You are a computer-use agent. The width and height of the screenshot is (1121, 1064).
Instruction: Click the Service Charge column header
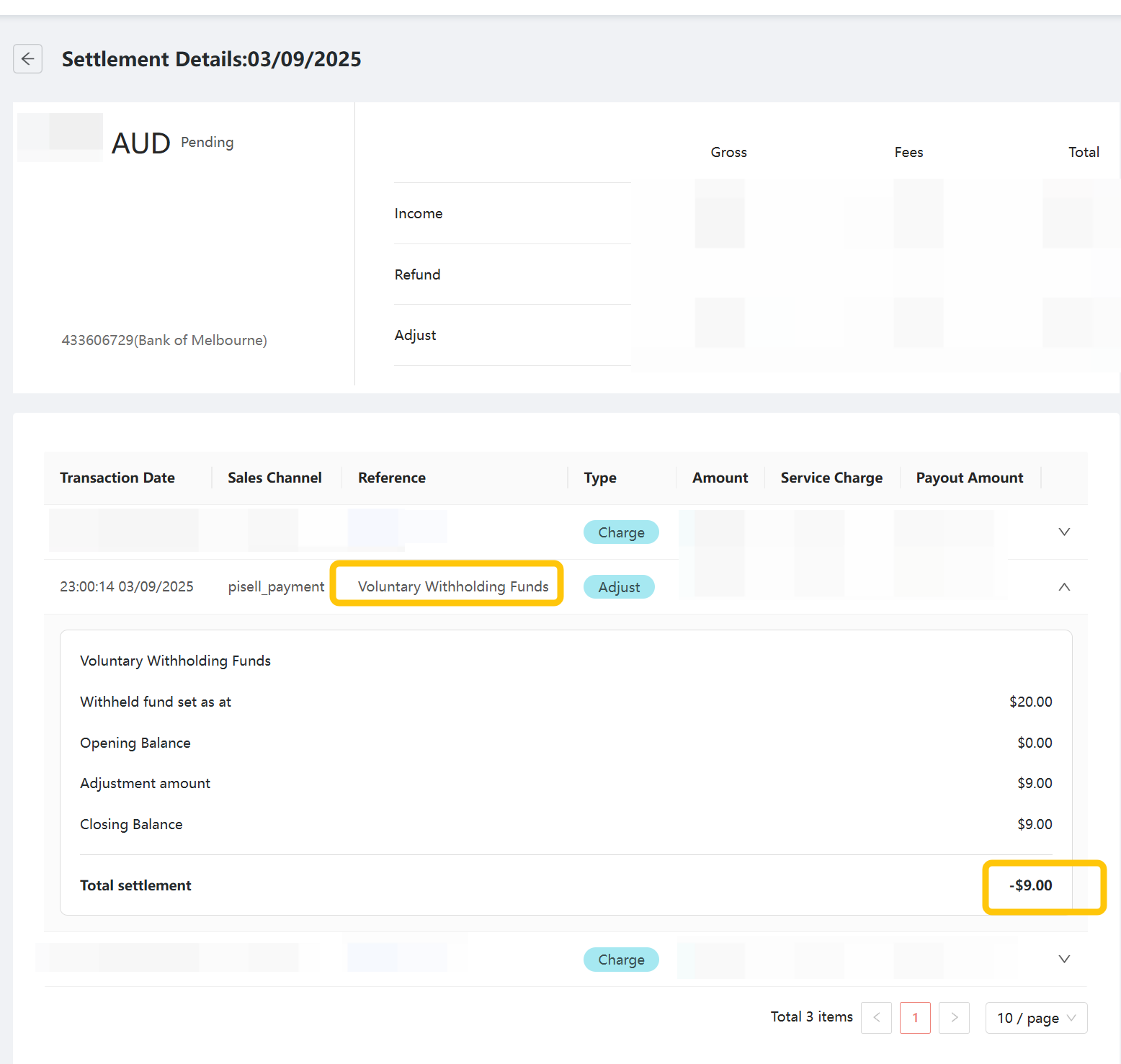click(831, 478)
